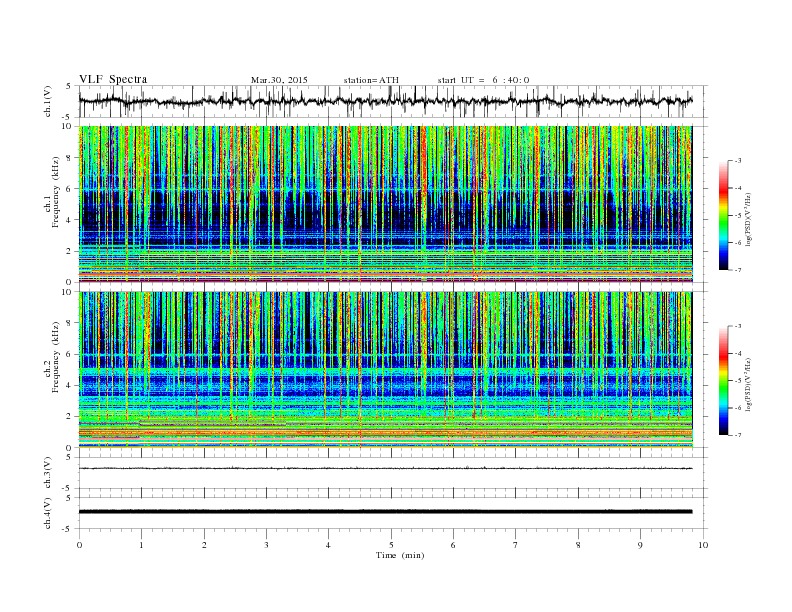
Task: Click the "8" kHz tick of ch.2 spectrogram
Action: (x=70, y=323)
